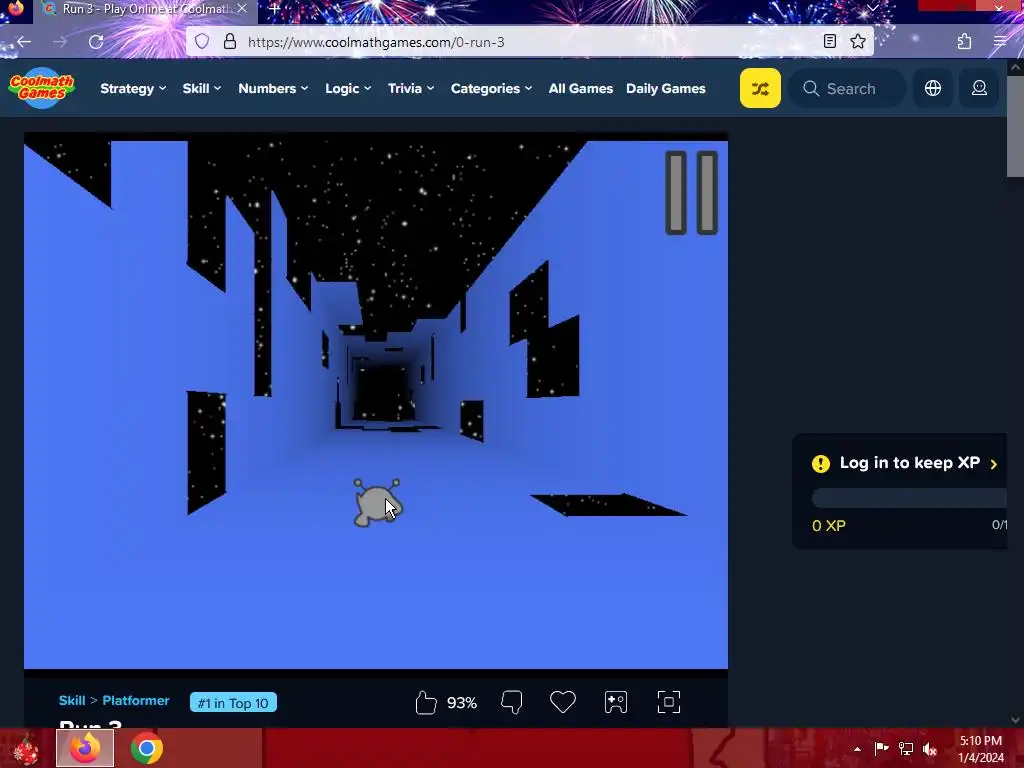
Task: Expand the Strategy menu
Action: tap(133, 88)
